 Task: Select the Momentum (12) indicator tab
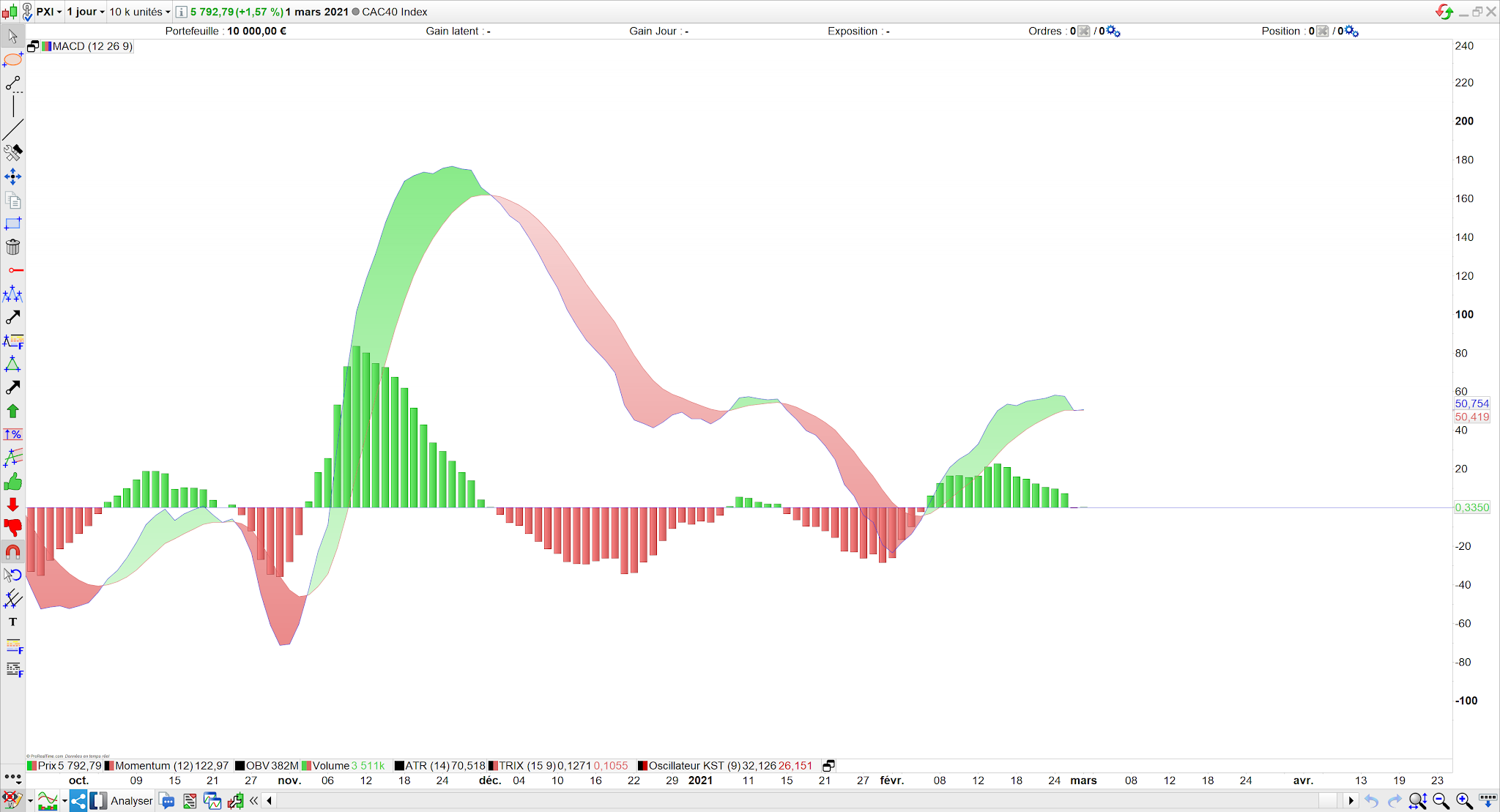(x=167, y=765)
